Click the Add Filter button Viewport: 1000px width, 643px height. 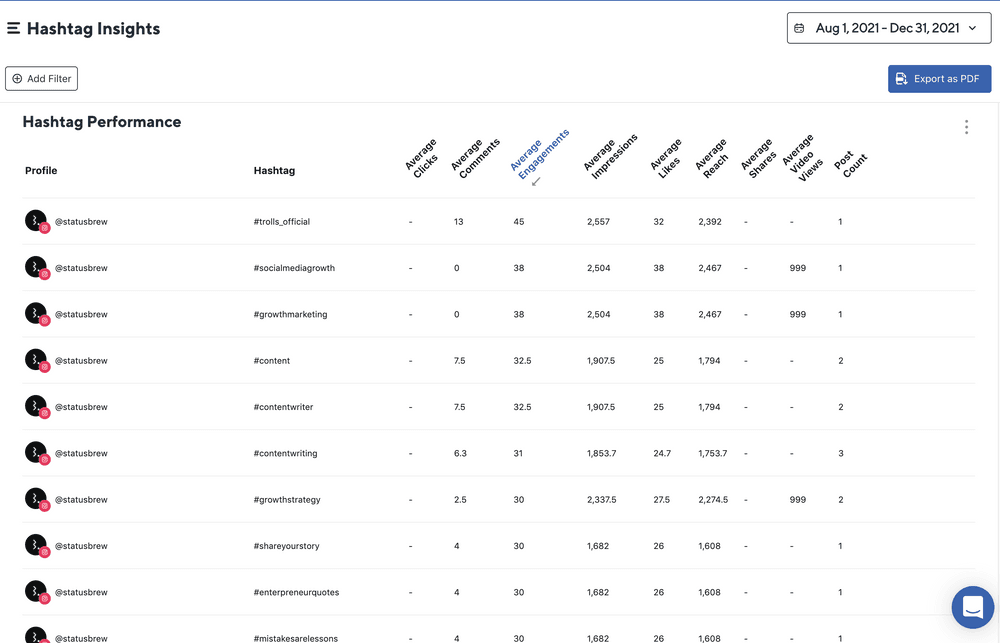pyautogui.click(x=41, y=79)
